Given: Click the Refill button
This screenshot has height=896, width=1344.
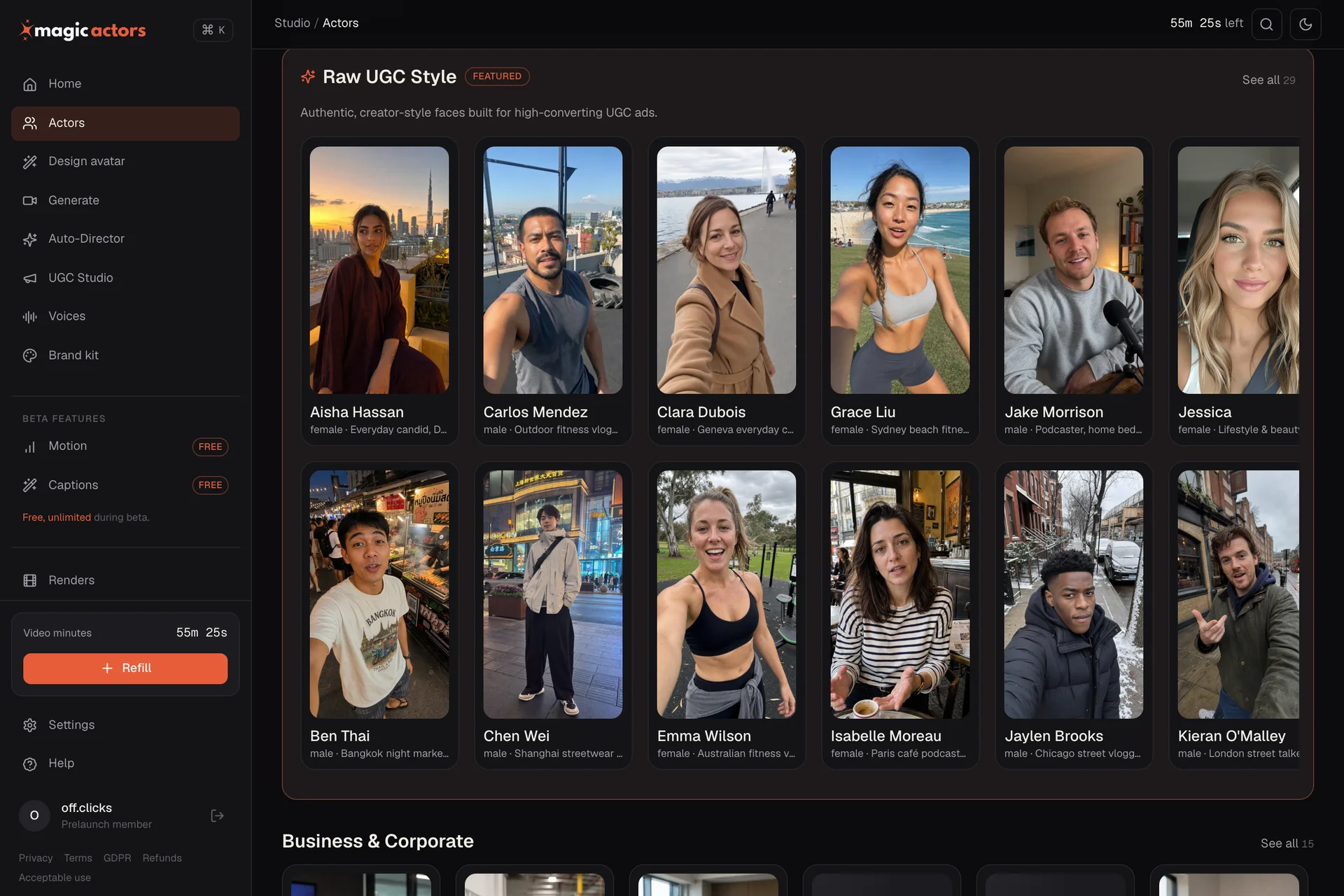Looking at the screenshot, I should click(x=125, y=668).
